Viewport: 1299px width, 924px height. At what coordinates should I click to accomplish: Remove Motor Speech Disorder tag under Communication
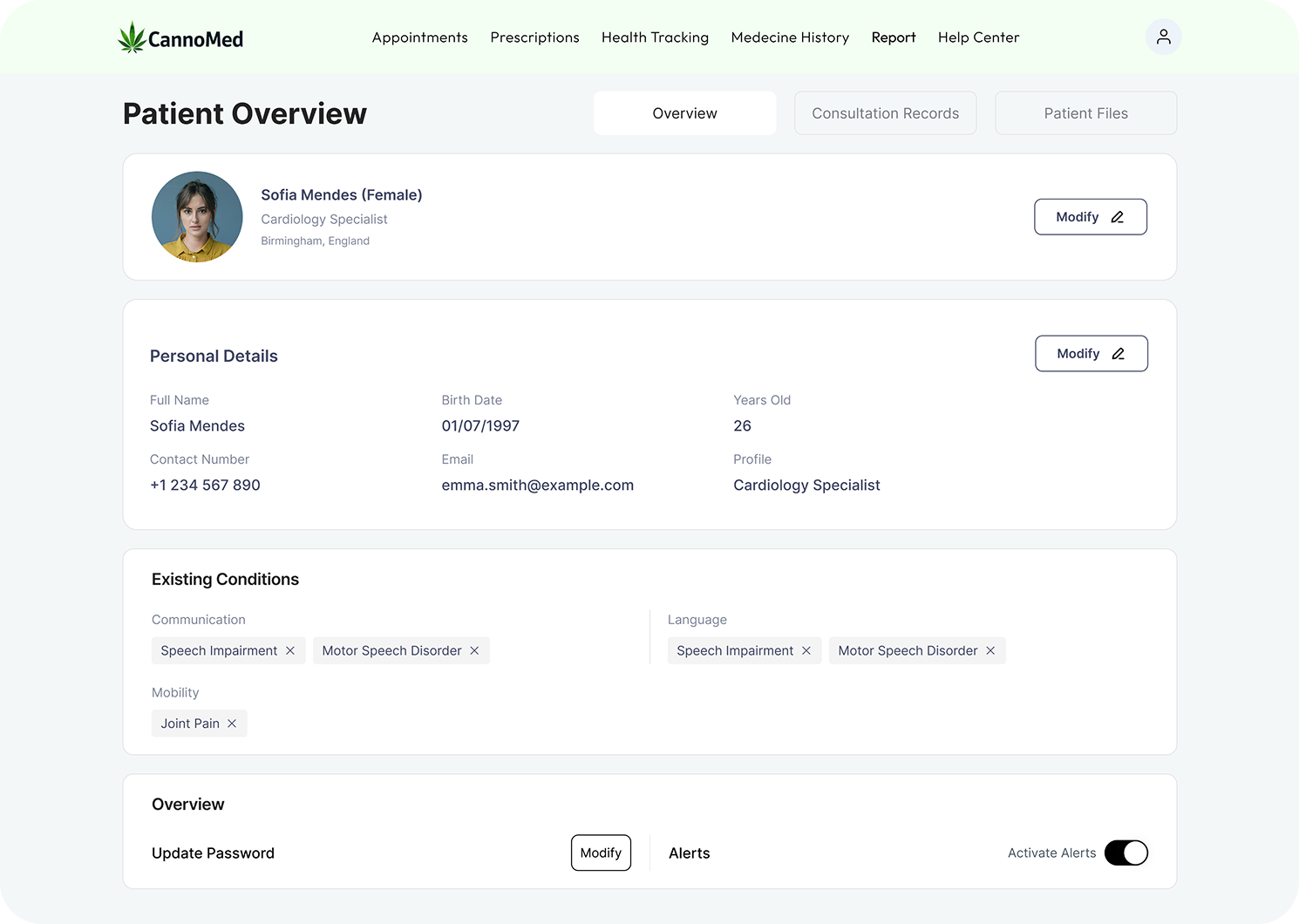tap(474, 651)
